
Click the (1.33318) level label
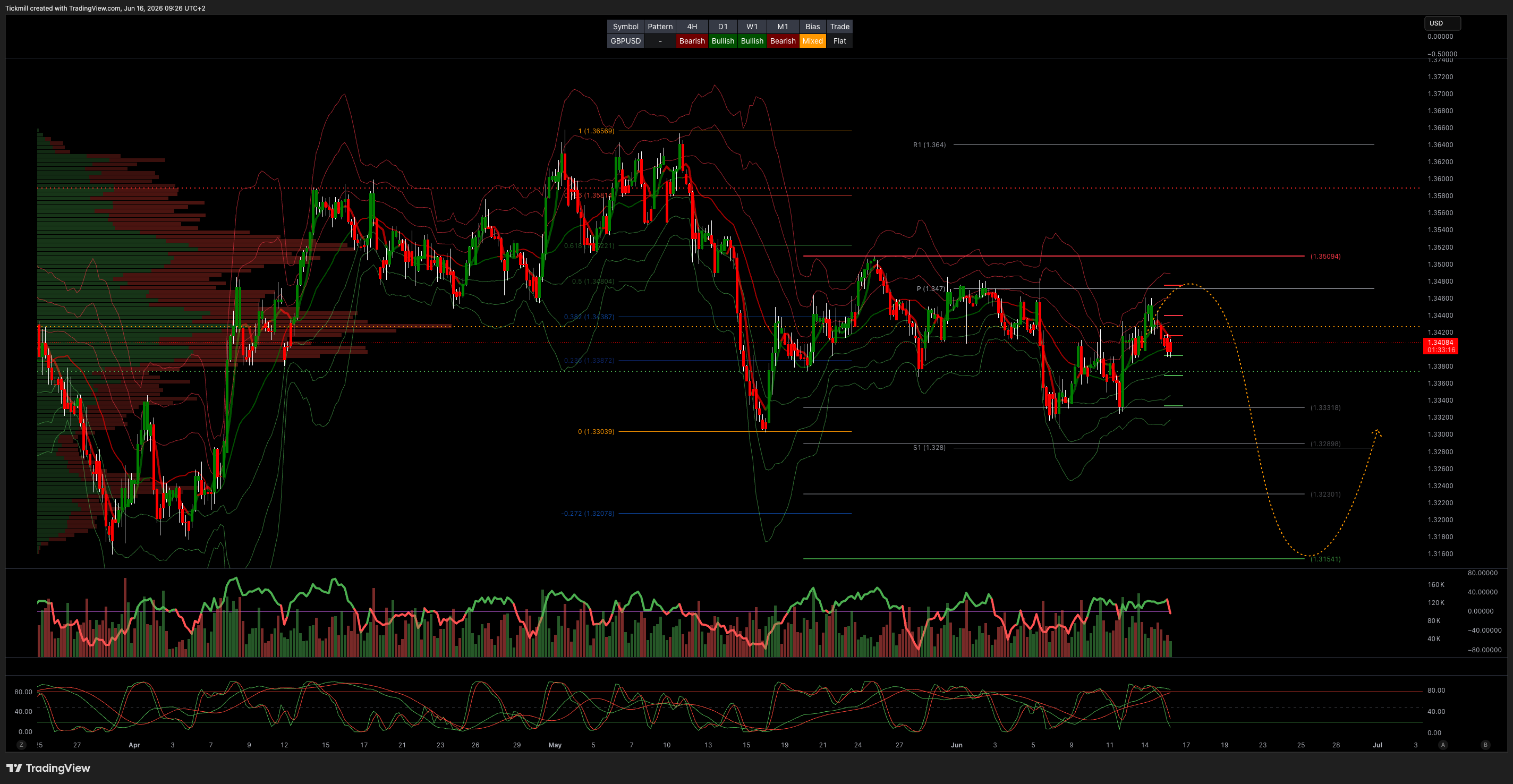[x=1325, y=407]
